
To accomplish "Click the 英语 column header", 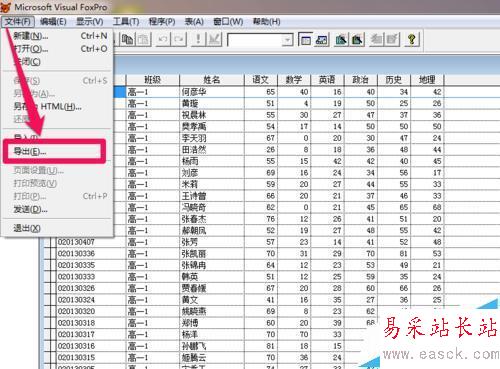I will (x=327, y=80).
